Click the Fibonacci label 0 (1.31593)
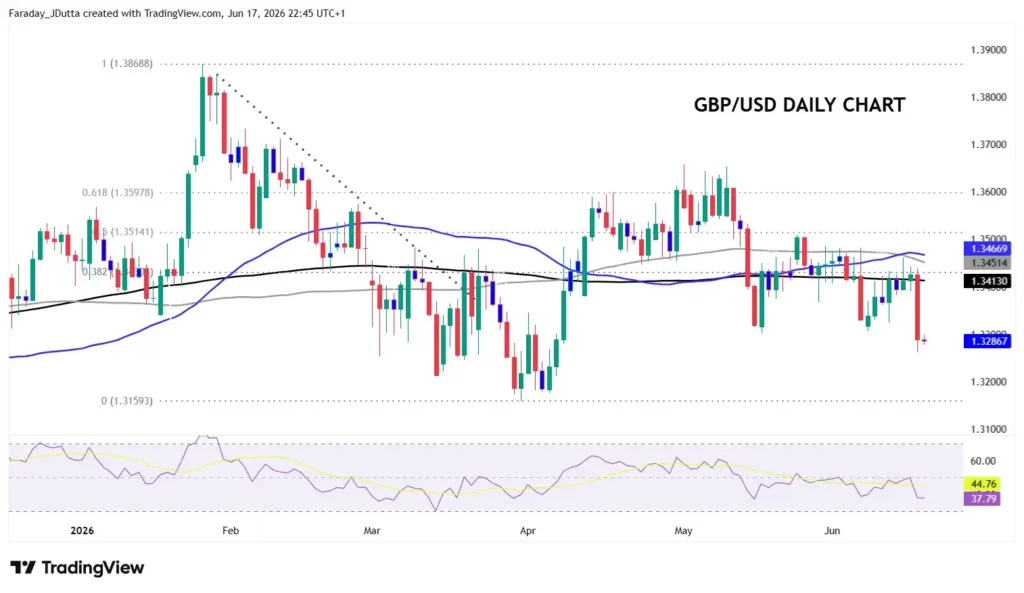The height and width of the screenshot is (593, 1024). pyautogui.click(x=127, y=401)
